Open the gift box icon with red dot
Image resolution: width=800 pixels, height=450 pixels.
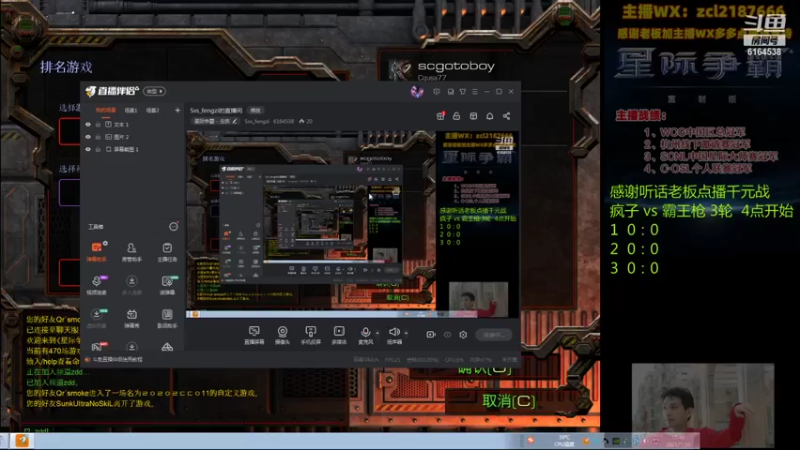point(440,116)
